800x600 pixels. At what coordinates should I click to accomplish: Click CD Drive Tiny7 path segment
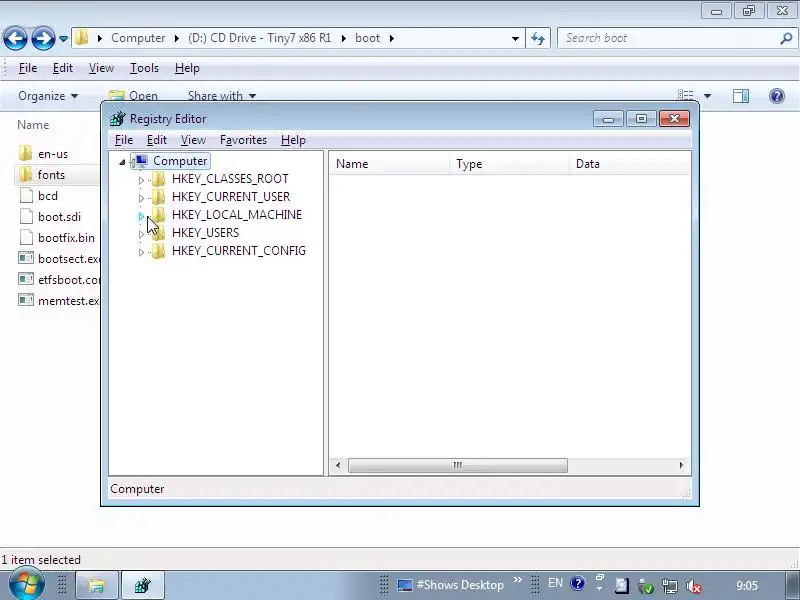click(259, 38)
